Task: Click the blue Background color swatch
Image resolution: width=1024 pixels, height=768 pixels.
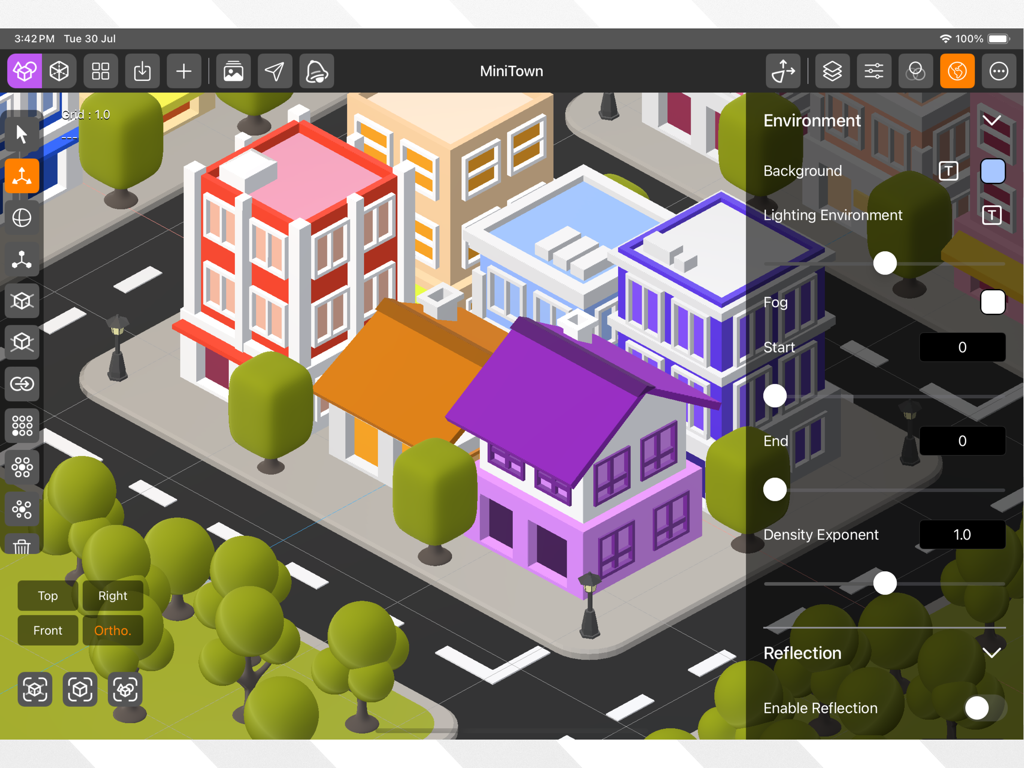Action: [x=992, y=171]
